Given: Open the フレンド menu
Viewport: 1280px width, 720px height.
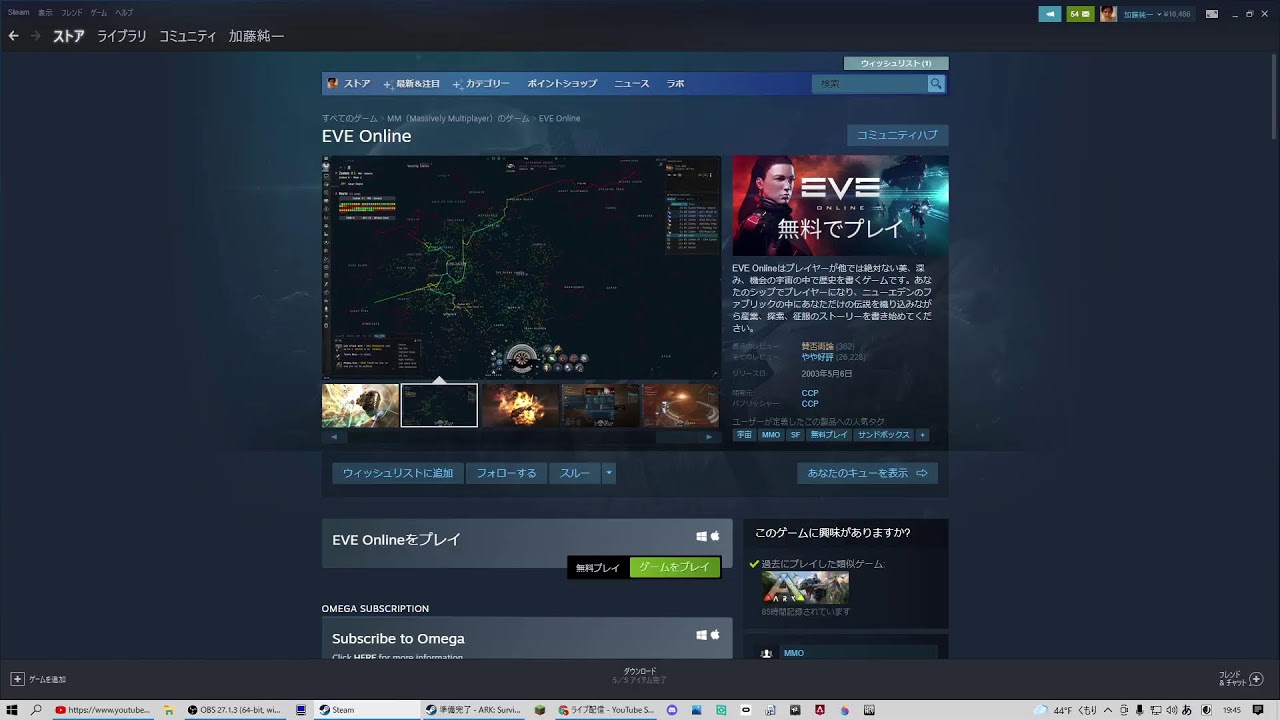Looking at the screenshot, I should coord(72,12).
